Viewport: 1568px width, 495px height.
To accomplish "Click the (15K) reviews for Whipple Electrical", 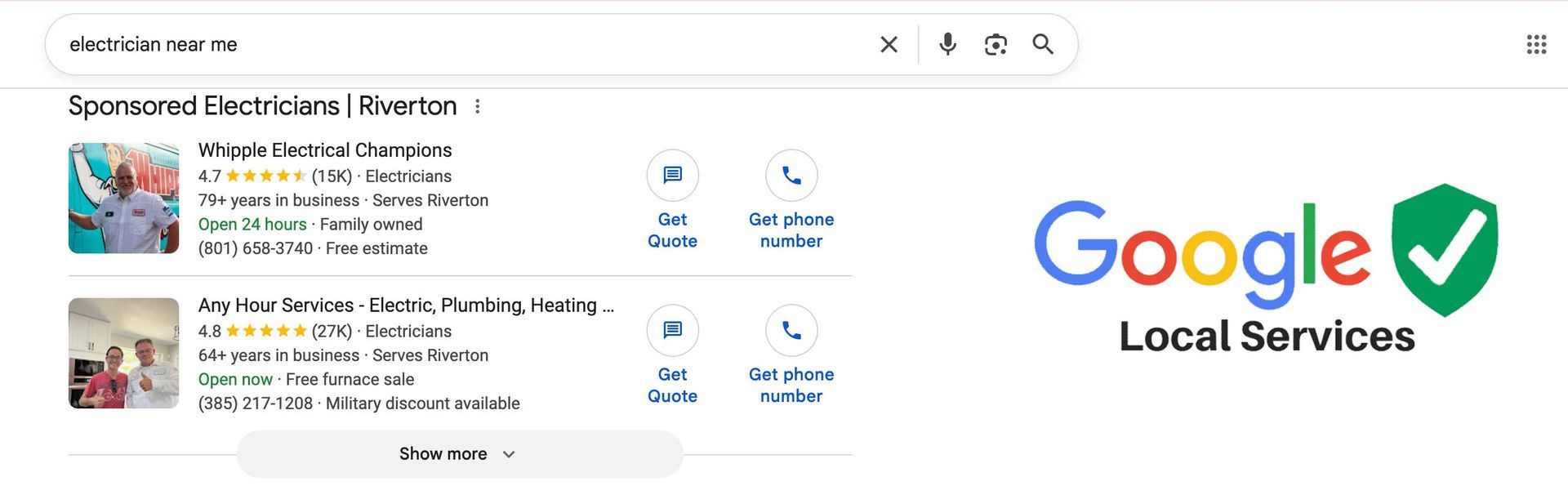I will 330,176.
